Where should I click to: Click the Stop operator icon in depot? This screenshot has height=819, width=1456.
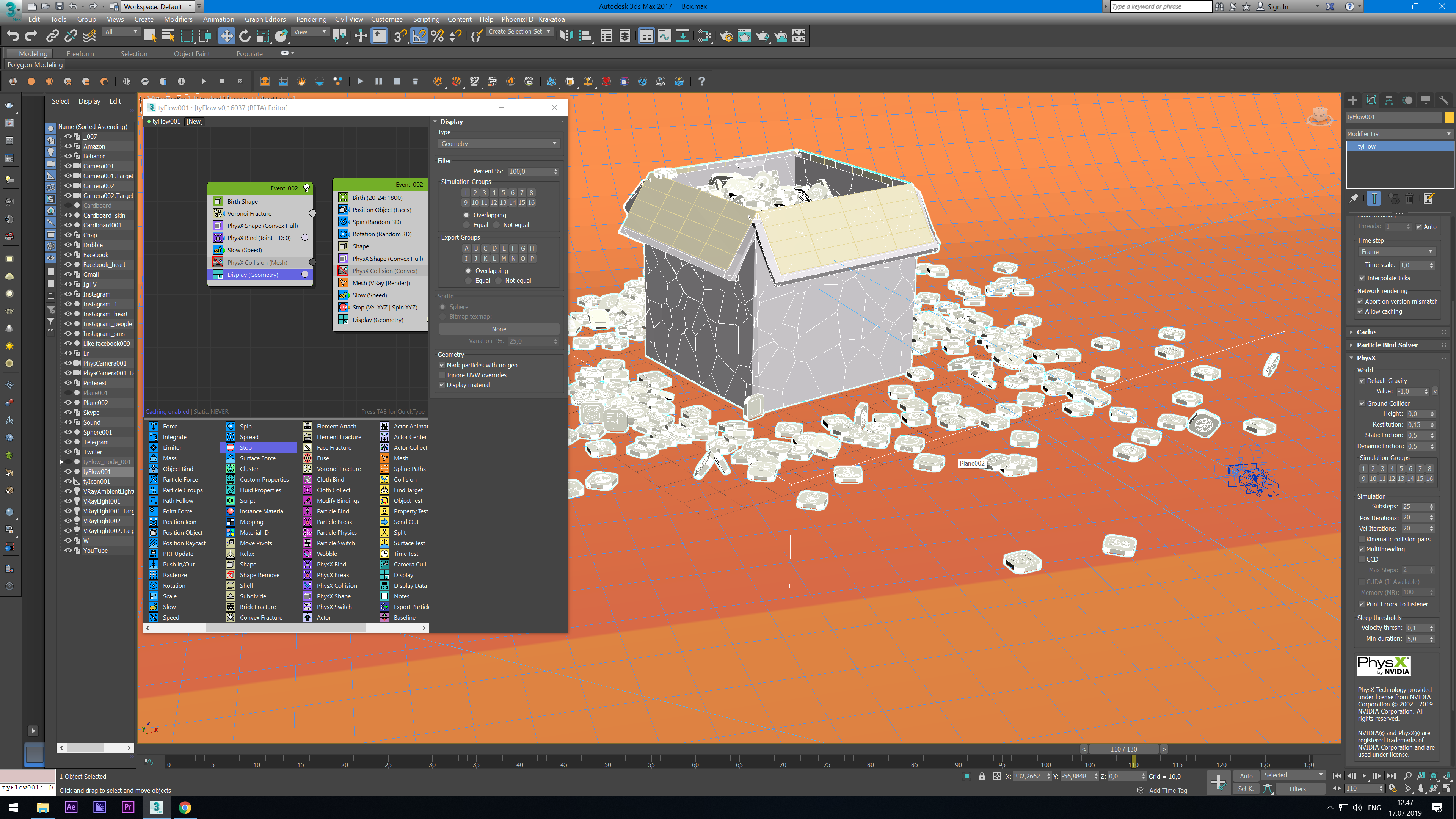[231, 448]
